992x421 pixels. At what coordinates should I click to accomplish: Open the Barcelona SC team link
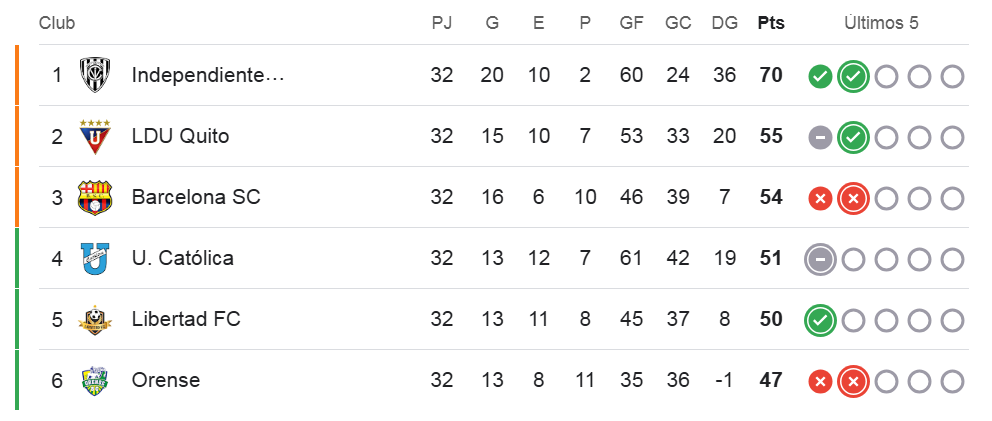point(196,197)
